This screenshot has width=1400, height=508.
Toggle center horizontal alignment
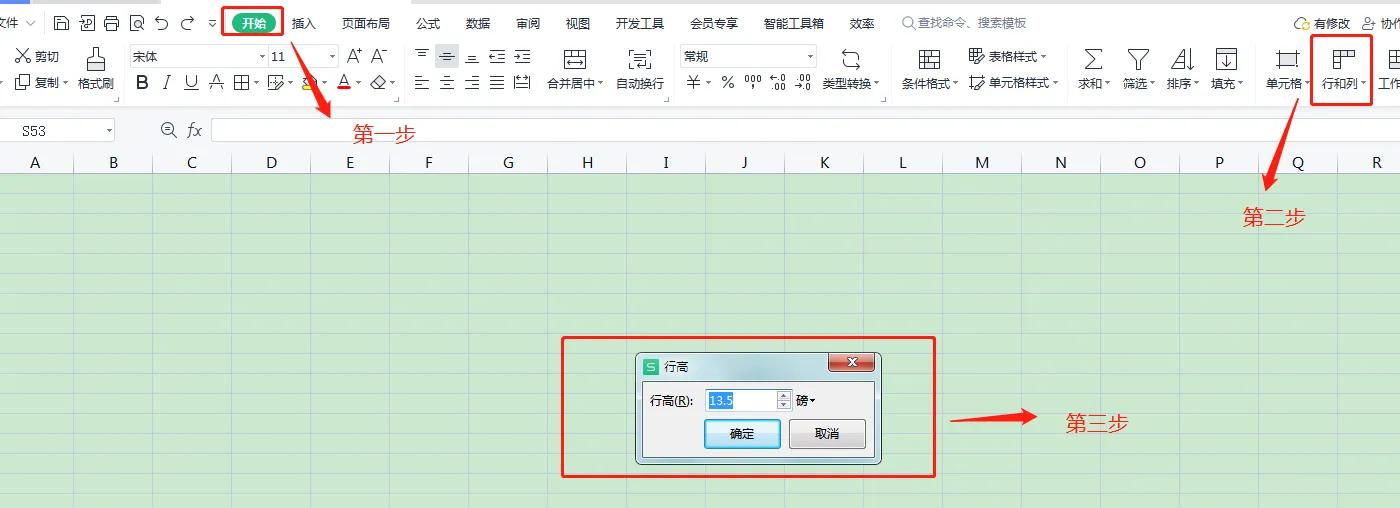click(x=447, y=83)
